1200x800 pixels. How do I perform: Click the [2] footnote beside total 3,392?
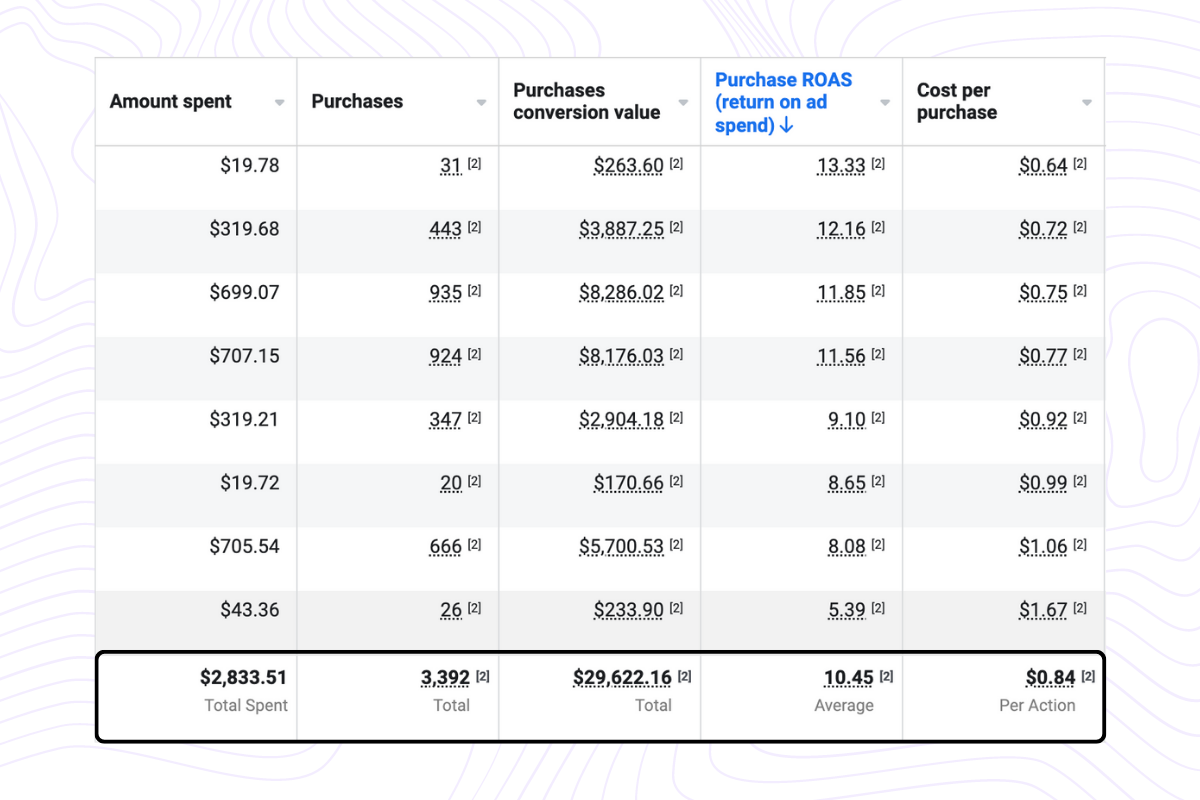coord(482,677)
